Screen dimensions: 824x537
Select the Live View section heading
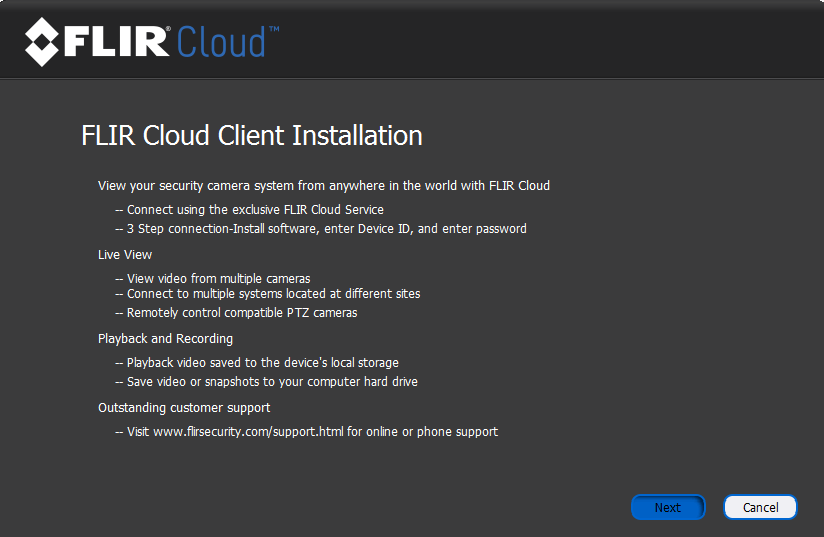(x=125, y=255)
